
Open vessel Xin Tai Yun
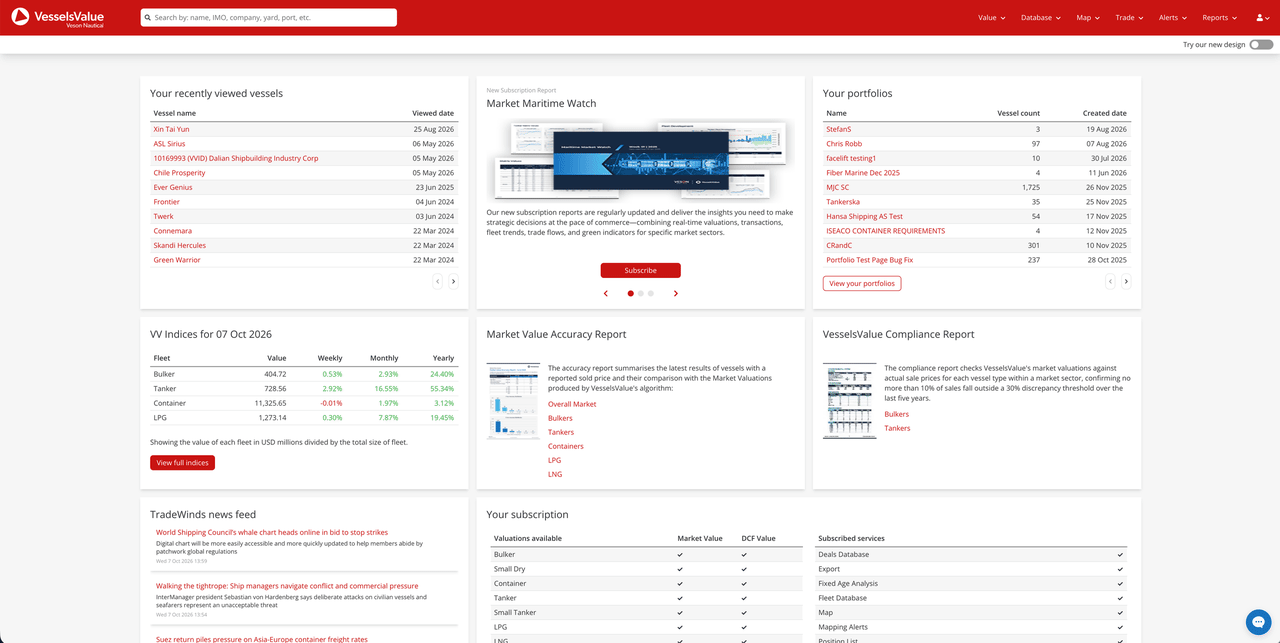coord(171,129)
